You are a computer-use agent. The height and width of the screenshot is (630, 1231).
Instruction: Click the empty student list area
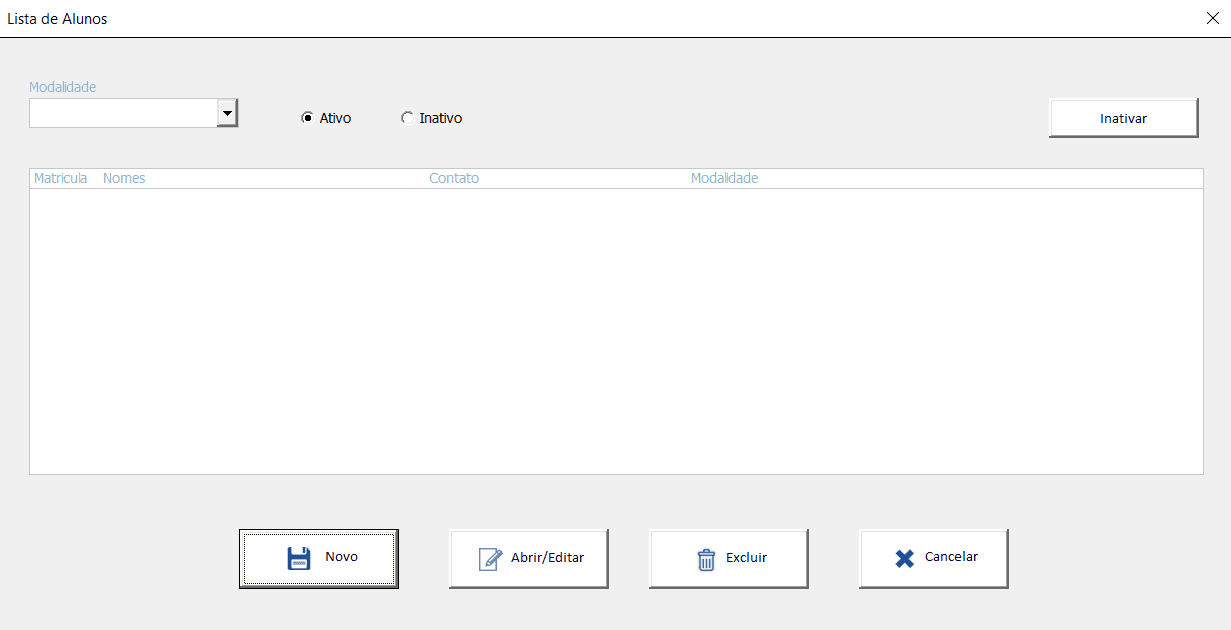[x=615, y=330]
